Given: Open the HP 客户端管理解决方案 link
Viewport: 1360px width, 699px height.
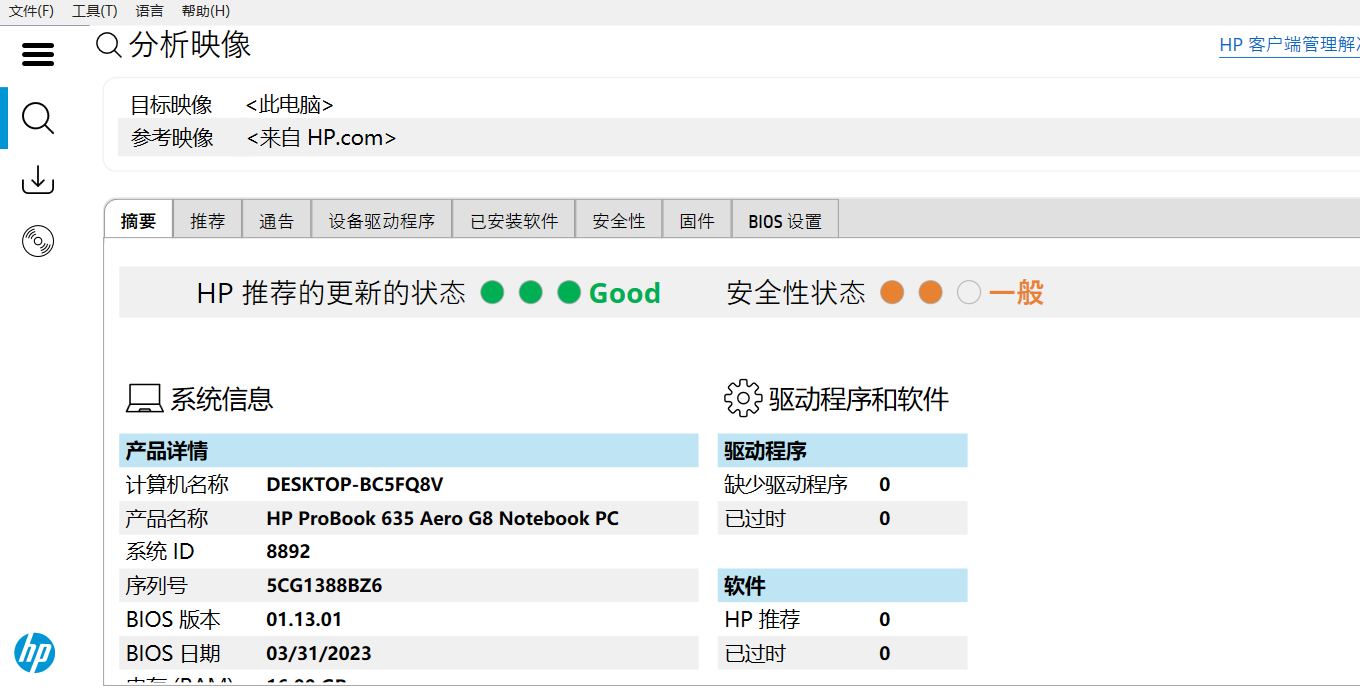Looking at the screenshot, I should click(x=1288, y=46).
